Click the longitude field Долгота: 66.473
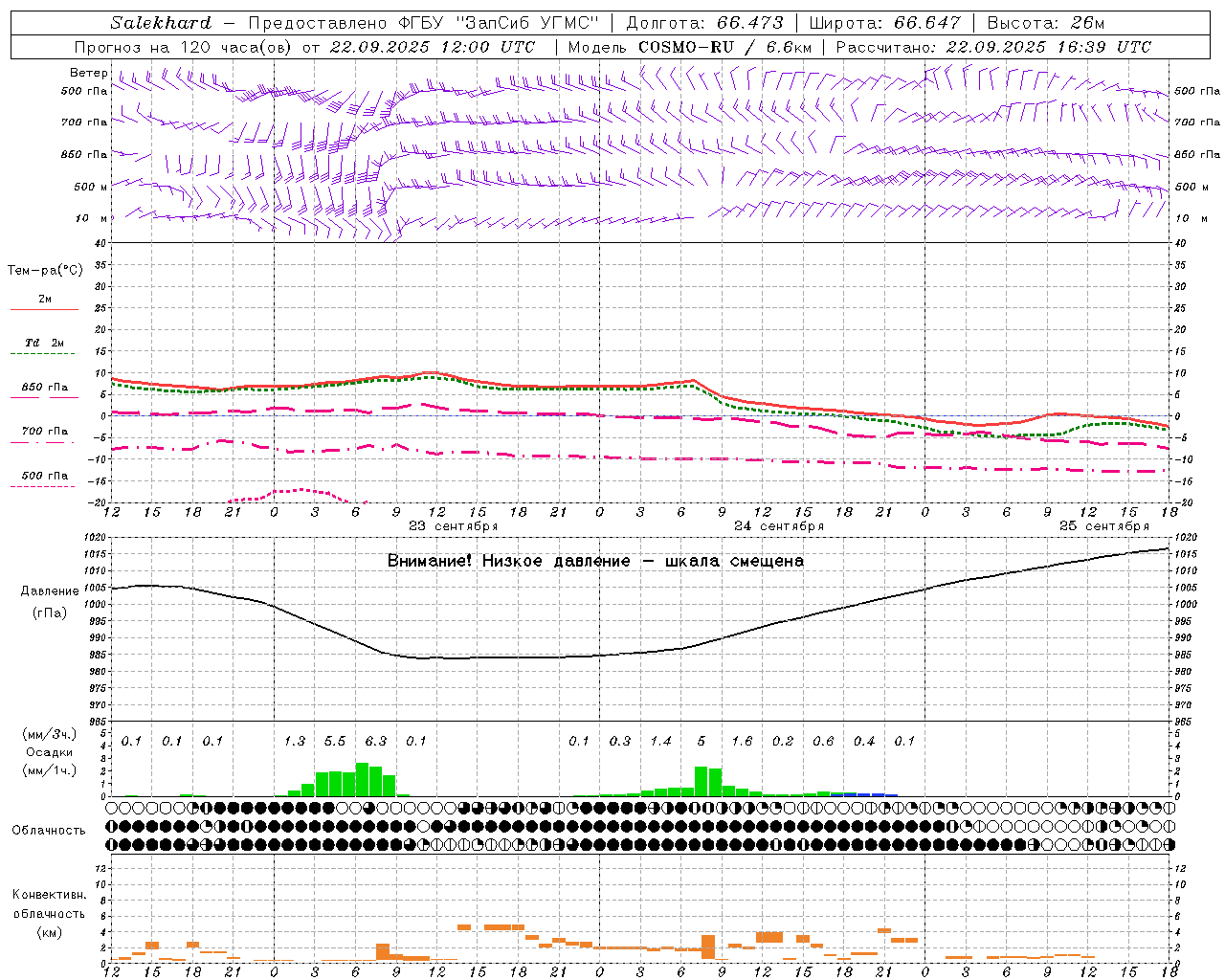Viewport: 1225px width, 980px height. click(x=704, y=23)
